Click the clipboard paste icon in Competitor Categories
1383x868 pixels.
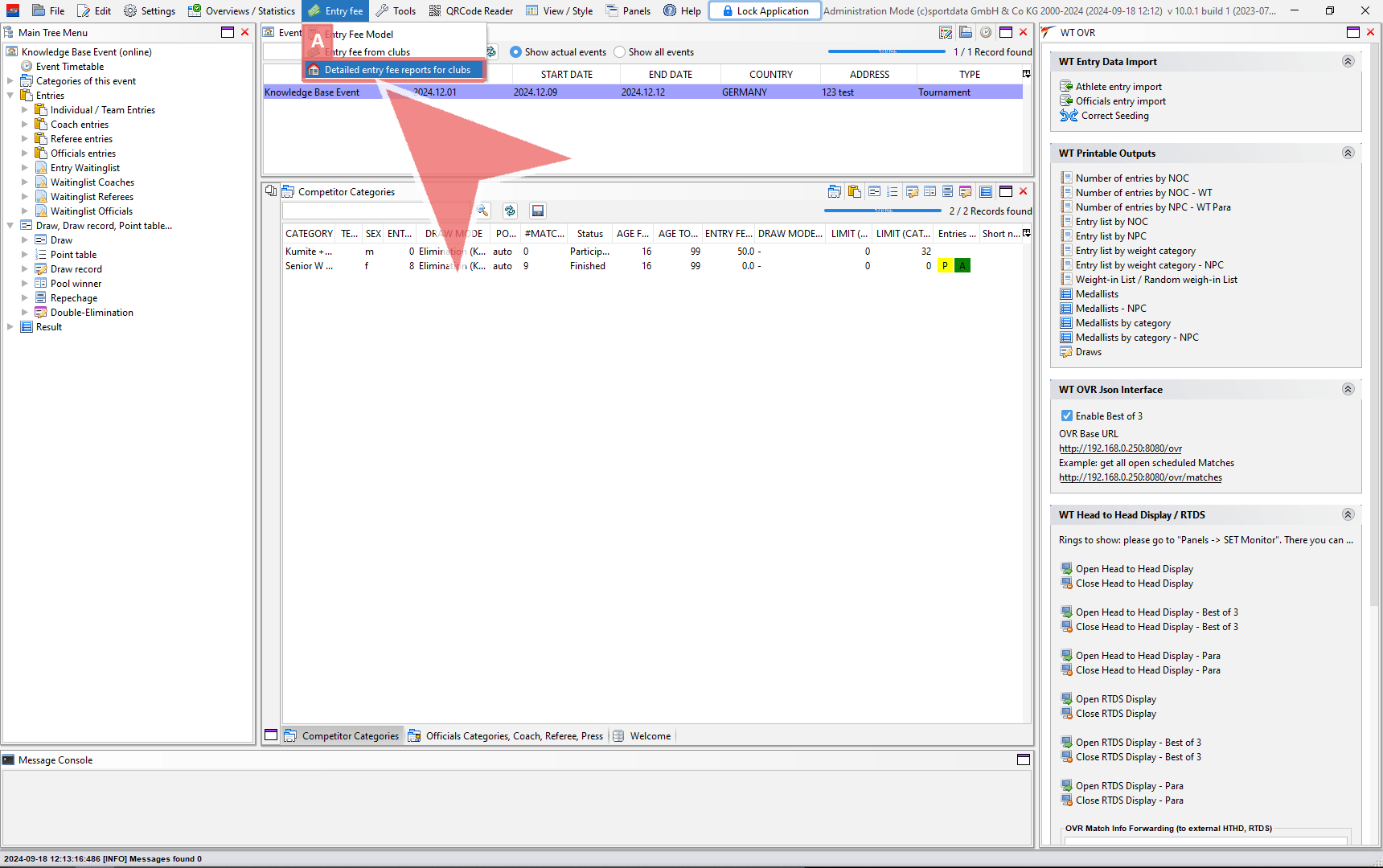(854, 191)
